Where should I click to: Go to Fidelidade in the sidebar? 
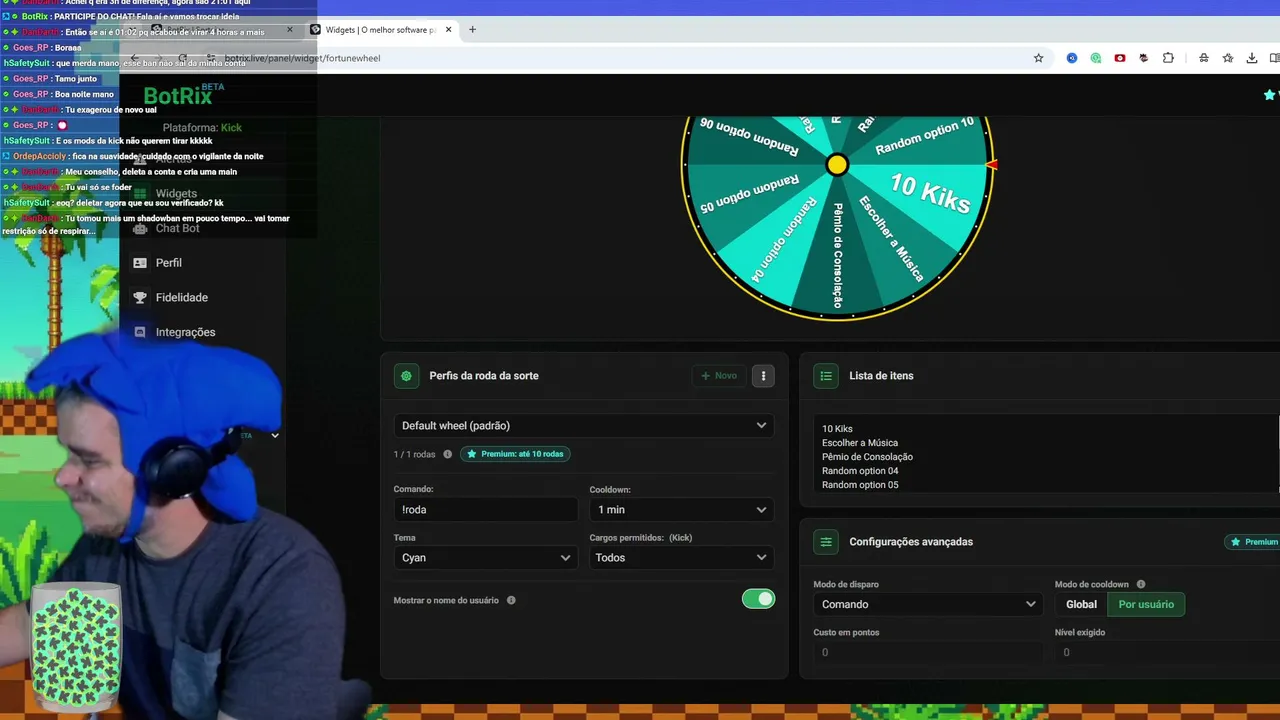[x=181, y=297]
